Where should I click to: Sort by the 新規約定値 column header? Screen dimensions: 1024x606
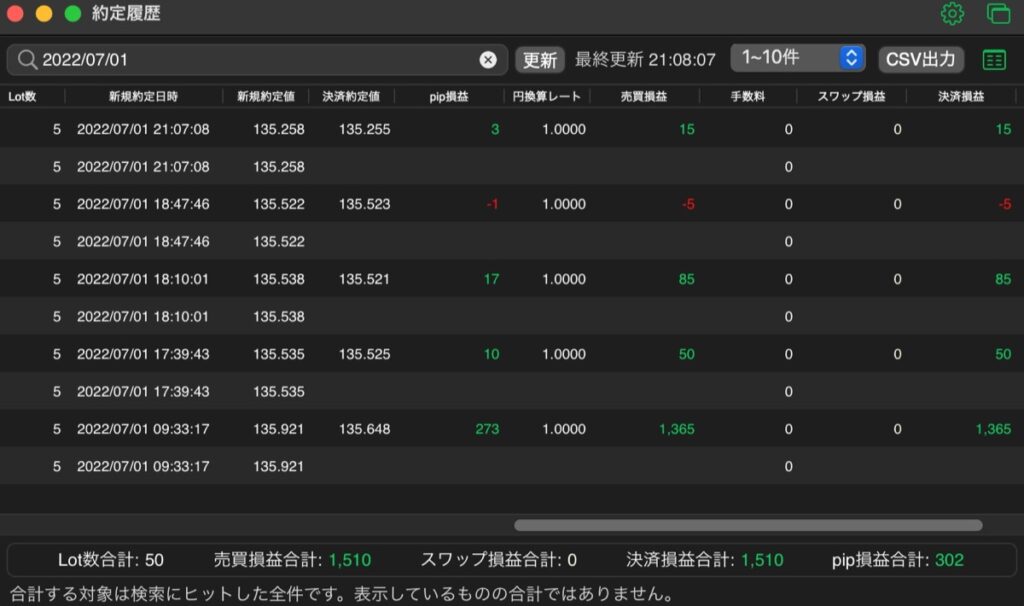[265, 97]
